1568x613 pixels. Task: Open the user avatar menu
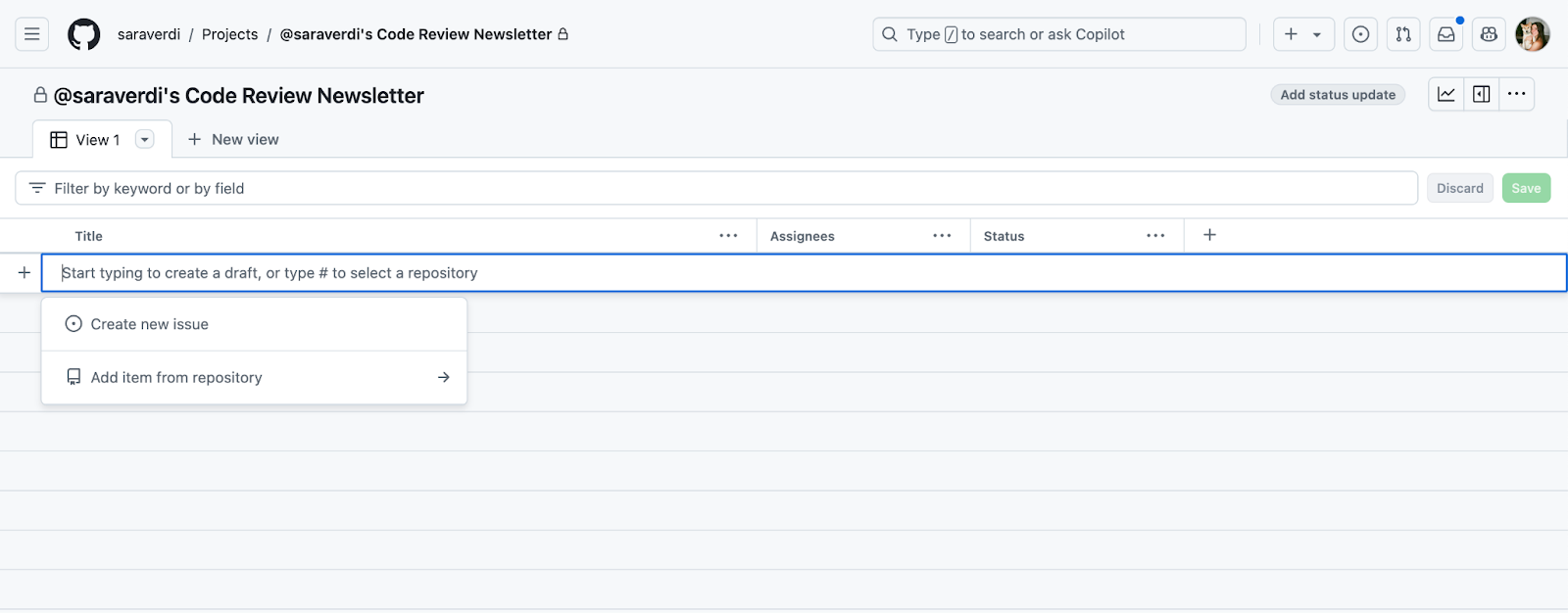pos(1532,34)
